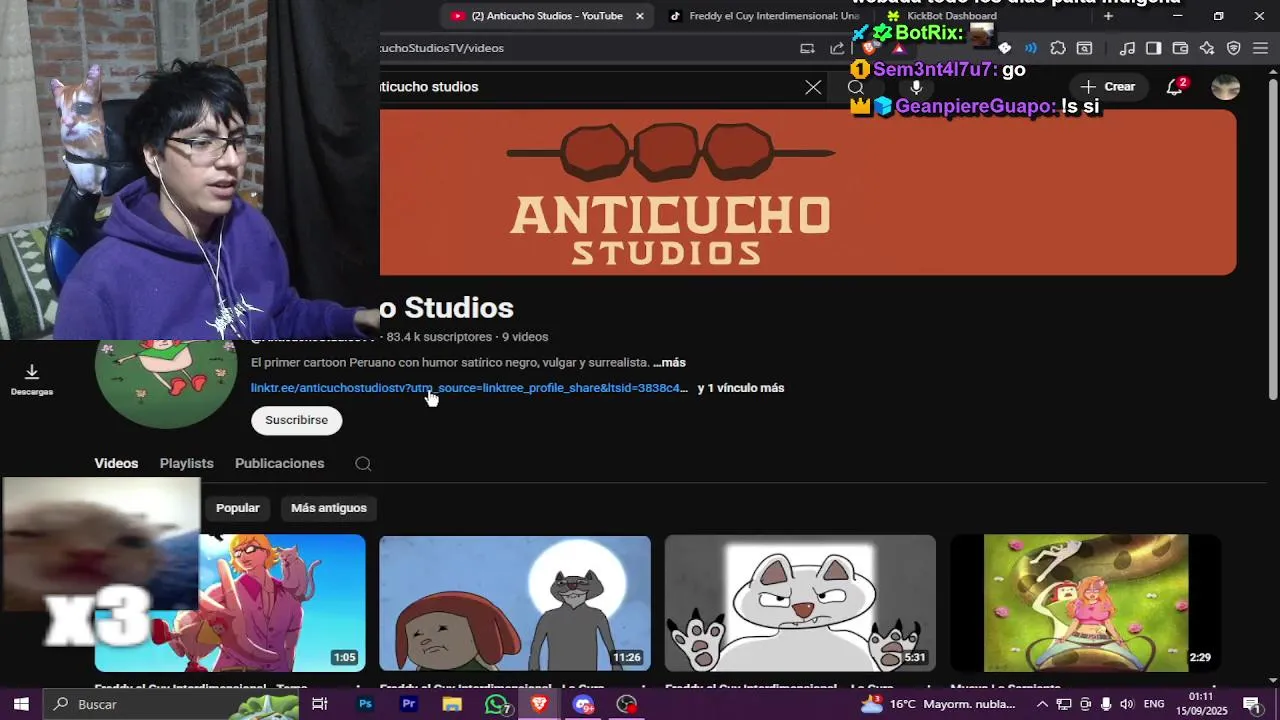Screen dimensions: 1280x720
Task: Open the Brave hamburger main menu
Action: [x=1260, y=48]
